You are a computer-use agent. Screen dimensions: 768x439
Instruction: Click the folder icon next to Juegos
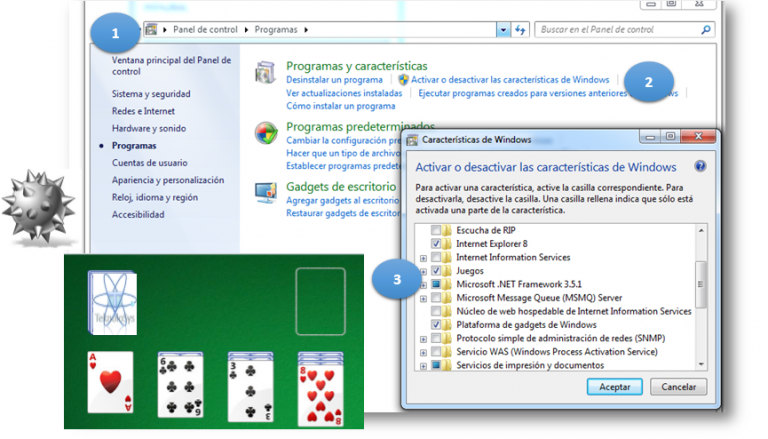(446, 271)
